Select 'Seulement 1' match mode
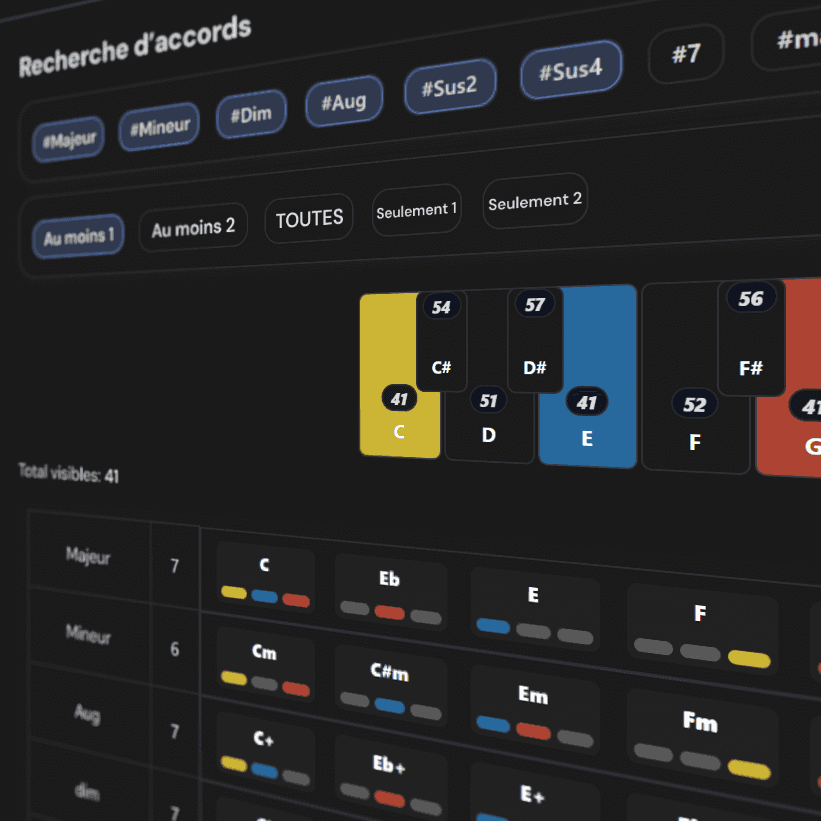The width and height of the screenshot is (821, 821). tap(416, 210)
